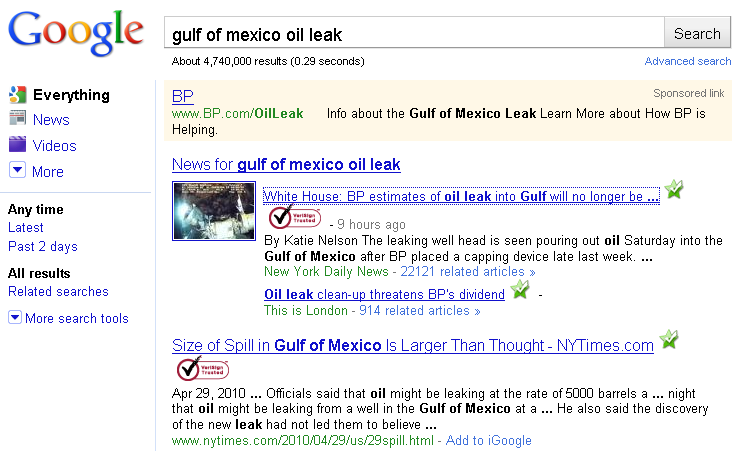Expand the More dropdown arrow in sidebar

(x=18, y=169)
